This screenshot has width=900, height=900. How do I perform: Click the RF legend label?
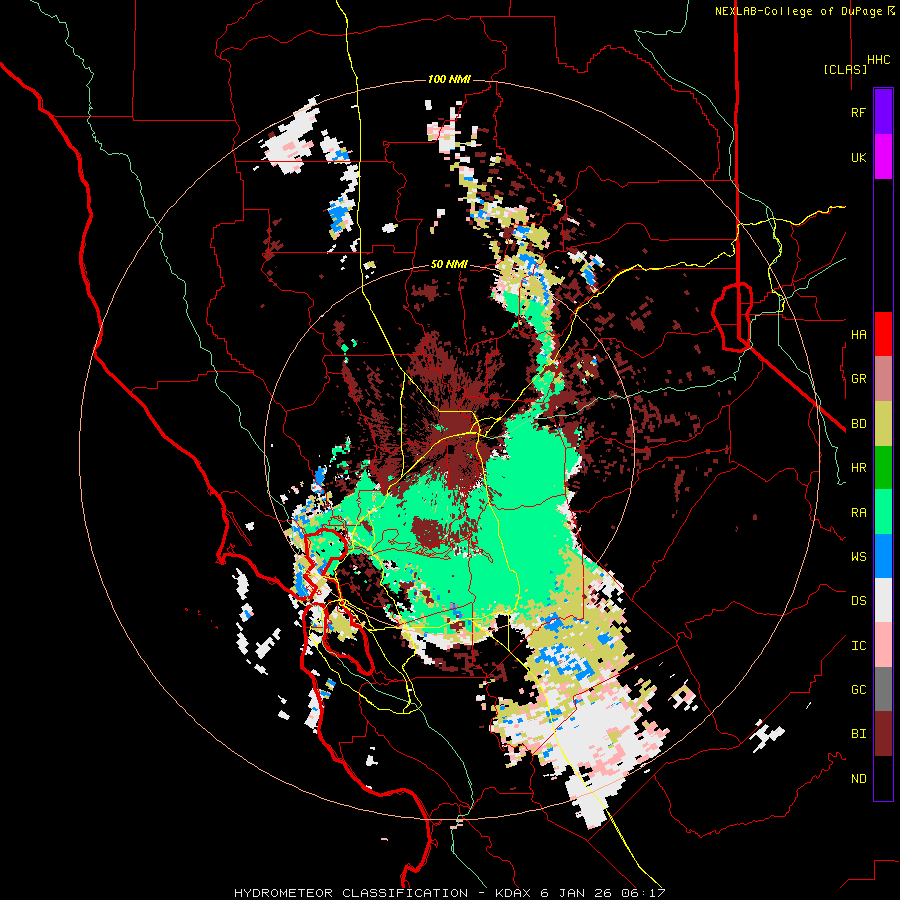pos(858,113)
